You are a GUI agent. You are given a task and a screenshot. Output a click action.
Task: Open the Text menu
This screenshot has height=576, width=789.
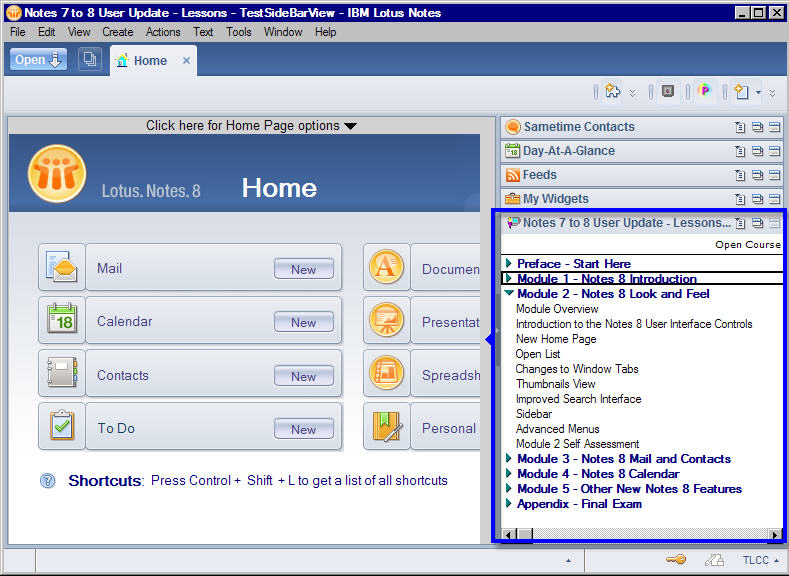point(203,32)
